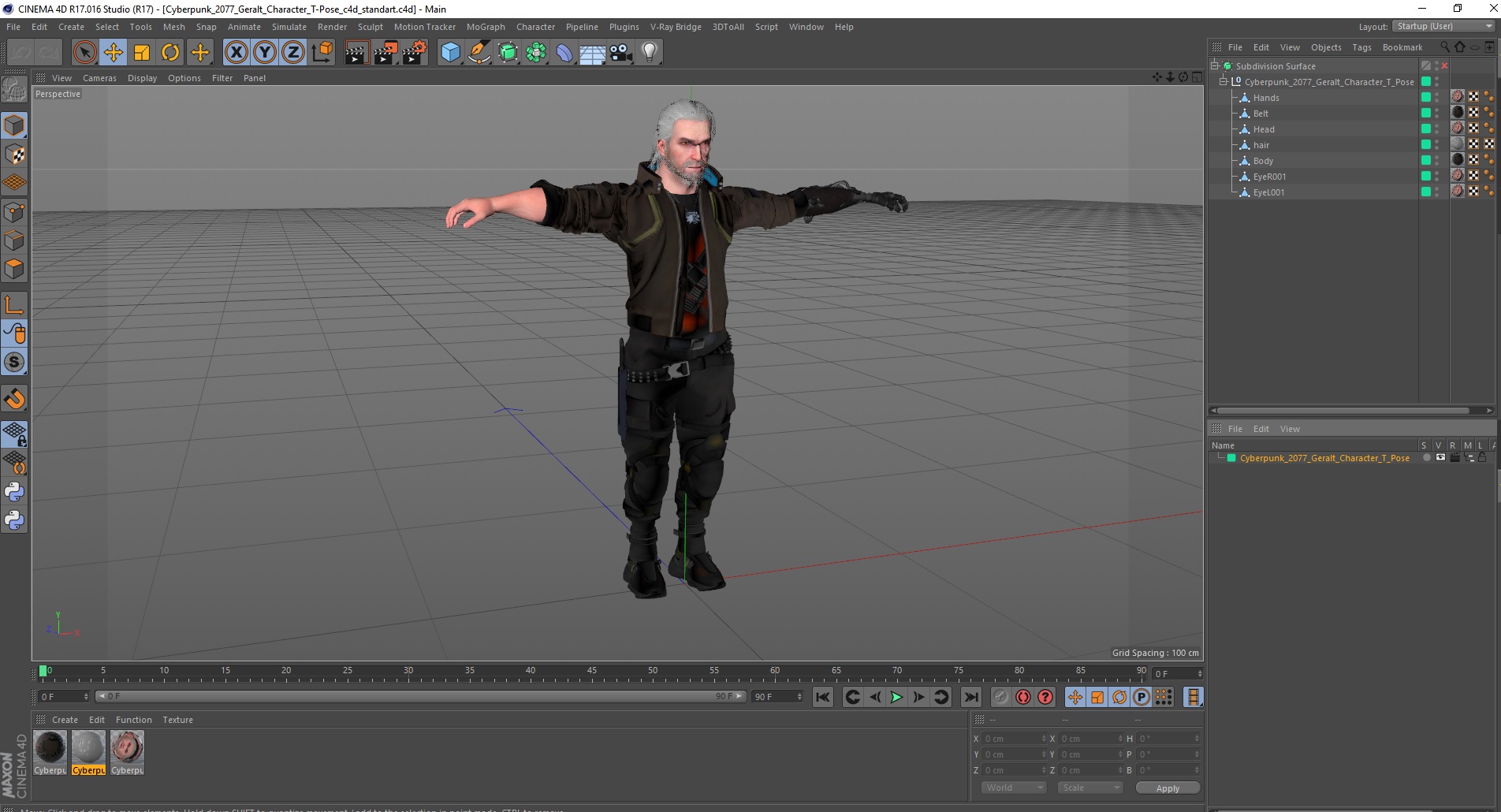The height and width of the screenshot is (812, 1501).
Task: Toggle Y axis lock
Action: [x=265, y=53]
